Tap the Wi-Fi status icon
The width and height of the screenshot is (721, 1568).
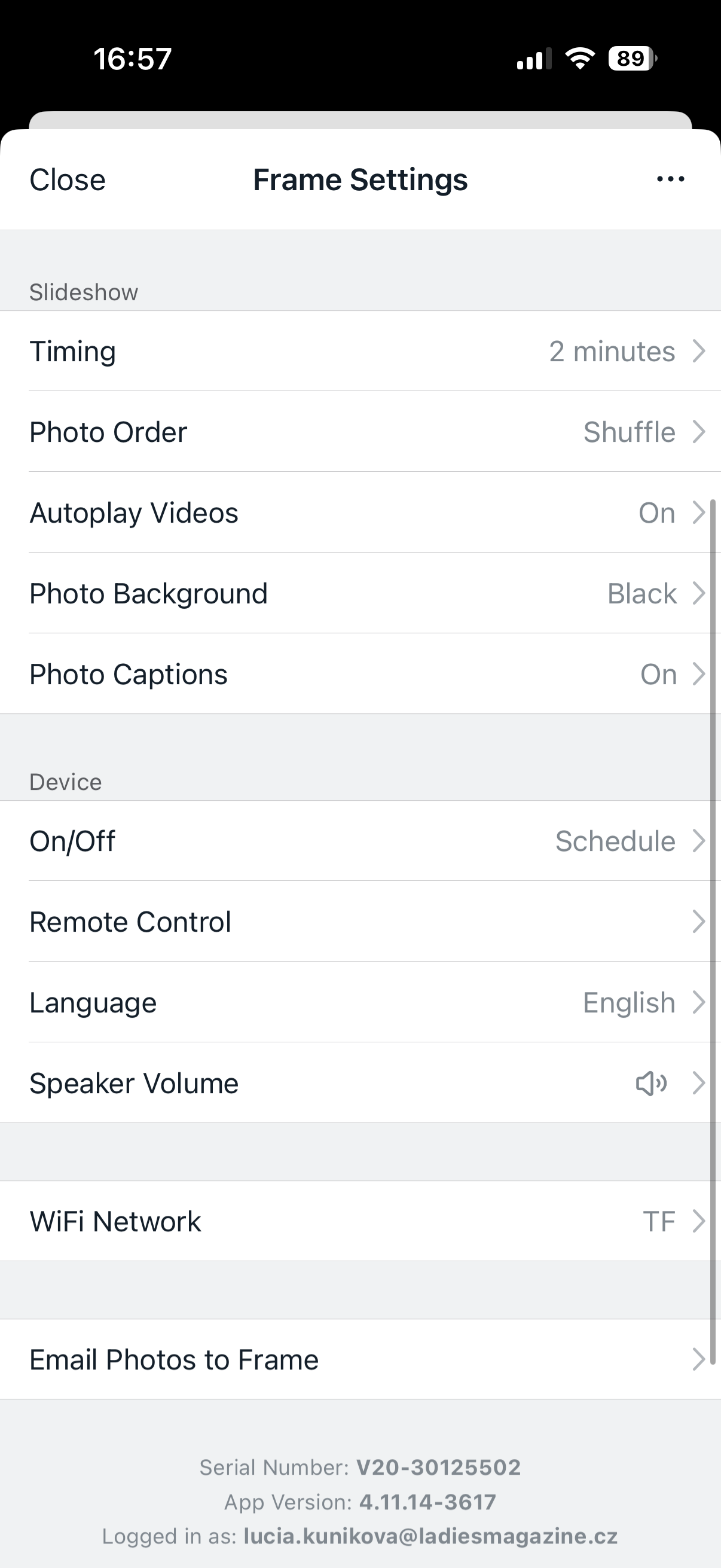(x=580, y=59)
